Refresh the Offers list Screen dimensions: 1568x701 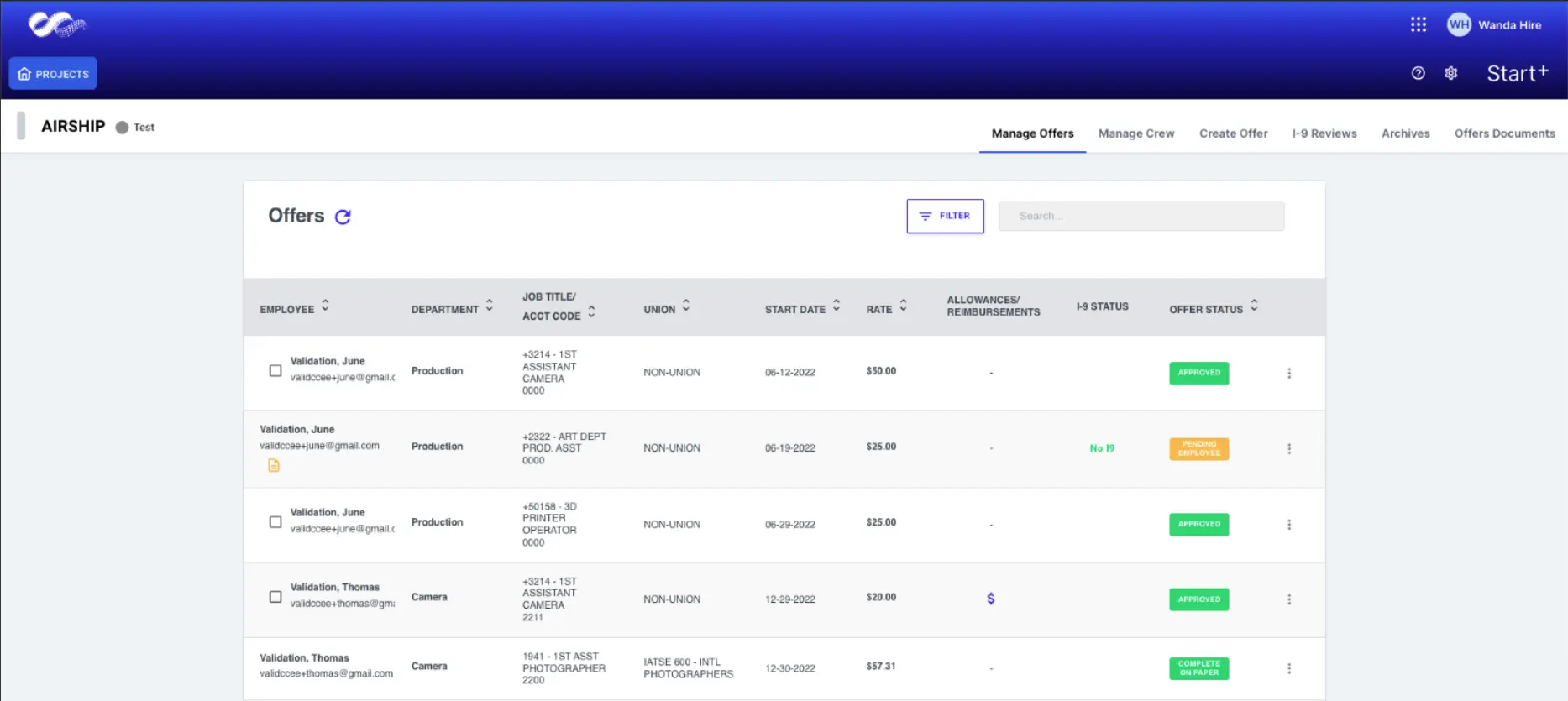click(x=343, y=217)
